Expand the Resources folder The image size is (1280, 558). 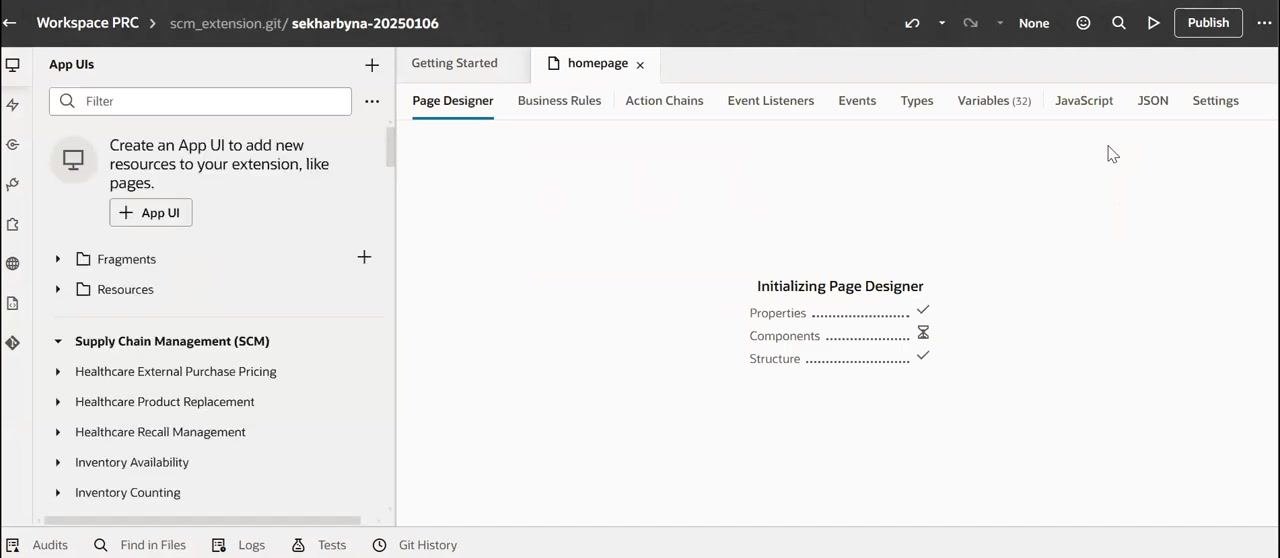point(58,289)
